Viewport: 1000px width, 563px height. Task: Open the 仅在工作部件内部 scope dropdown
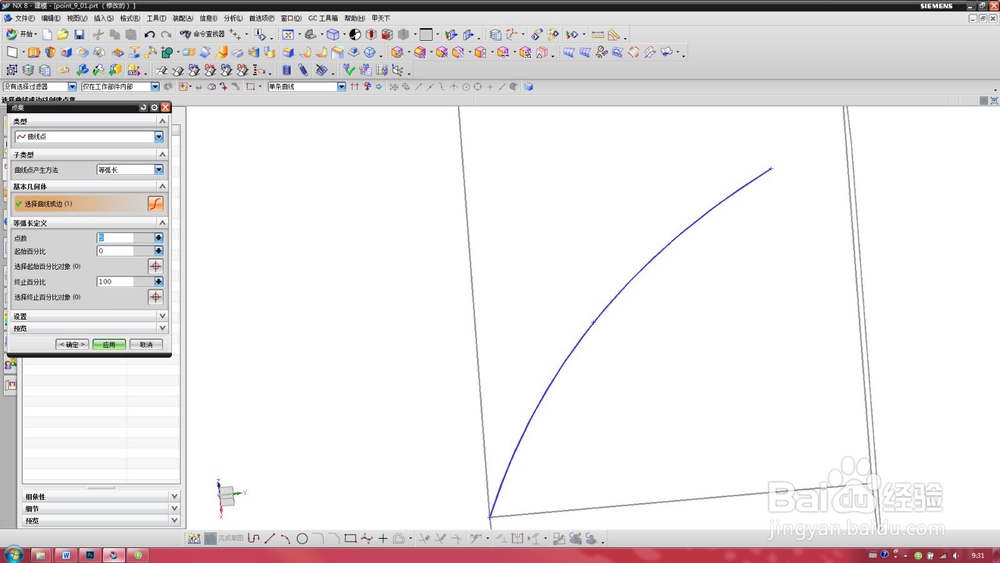[155, 87]
